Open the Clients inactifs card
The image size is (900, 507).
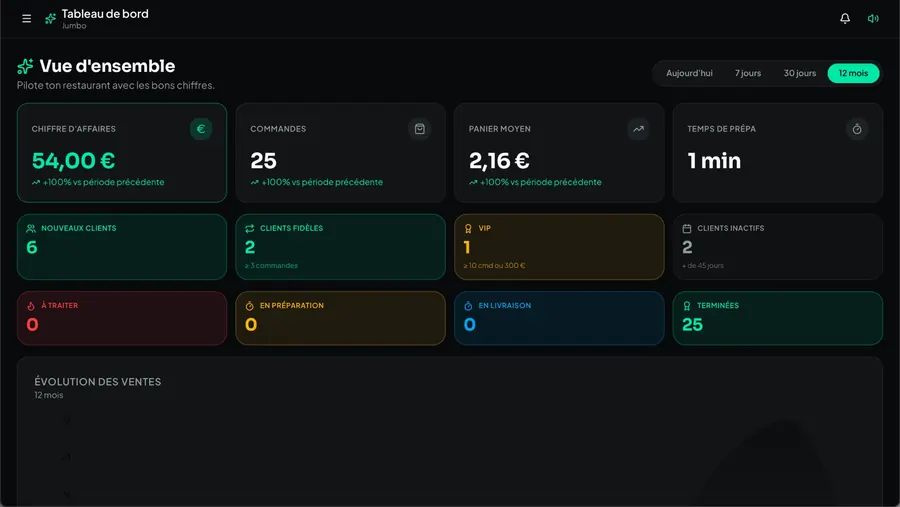(778, 247)
